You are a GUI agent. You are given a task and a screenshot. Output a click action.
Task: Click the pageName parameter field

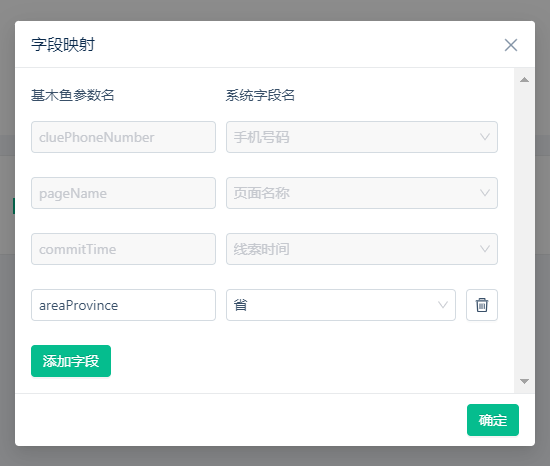click(123, 193)
